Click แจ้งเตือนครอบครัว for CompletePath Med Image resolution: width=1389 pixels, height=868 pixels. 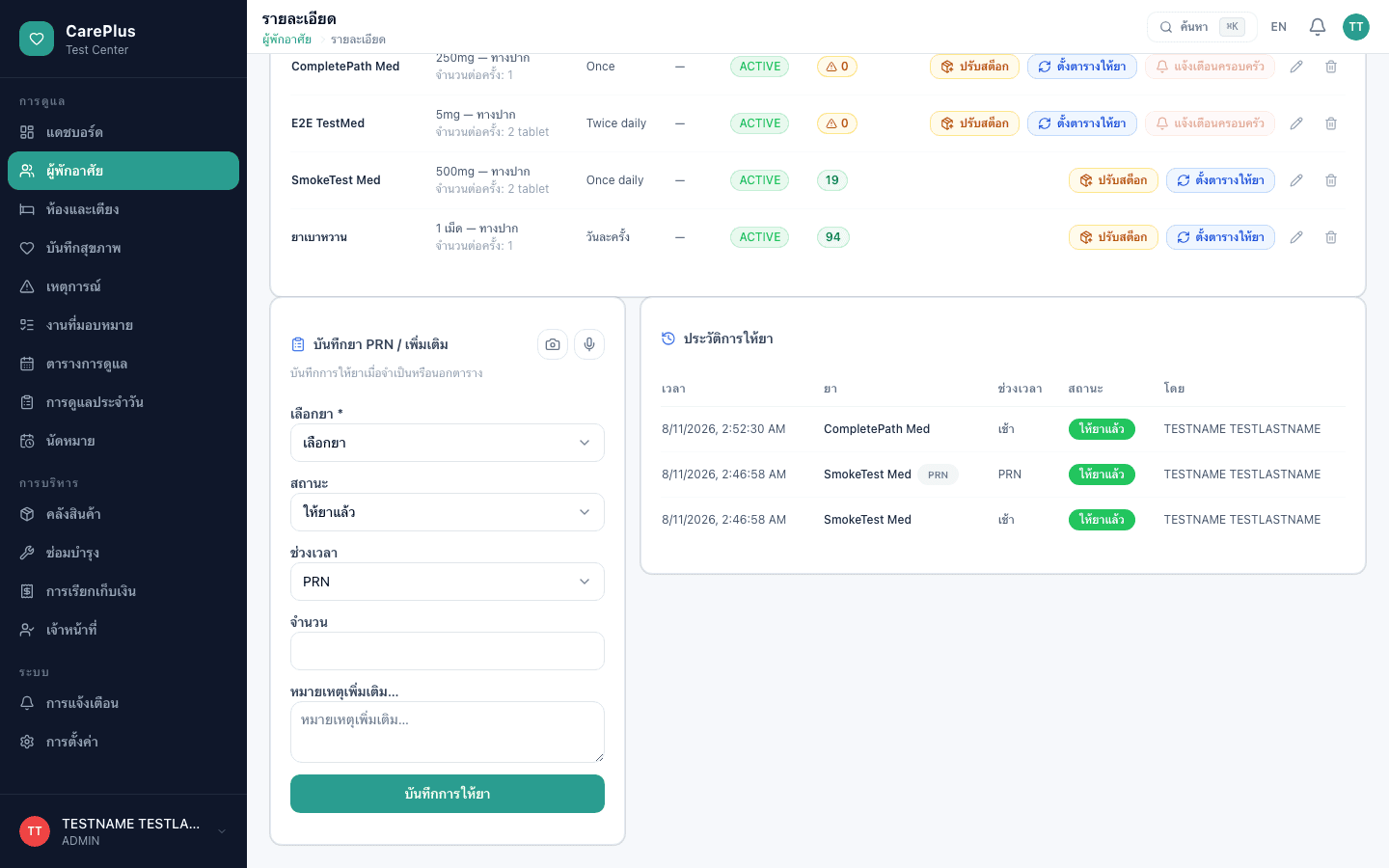pyautogui.click(x=1210, y=67)
